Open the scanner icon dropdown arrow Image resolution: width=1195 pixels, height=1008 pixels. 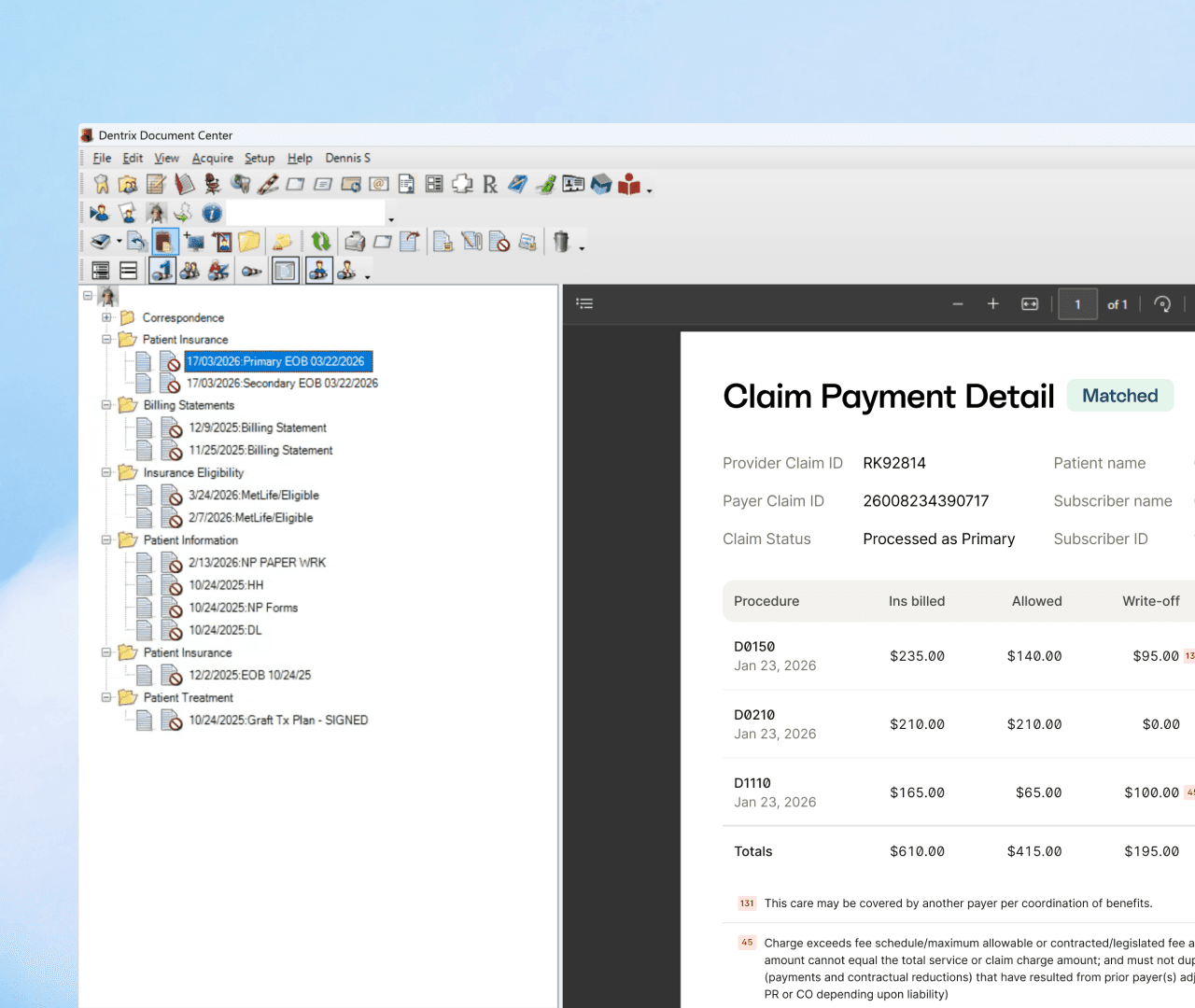pos(119,243)
